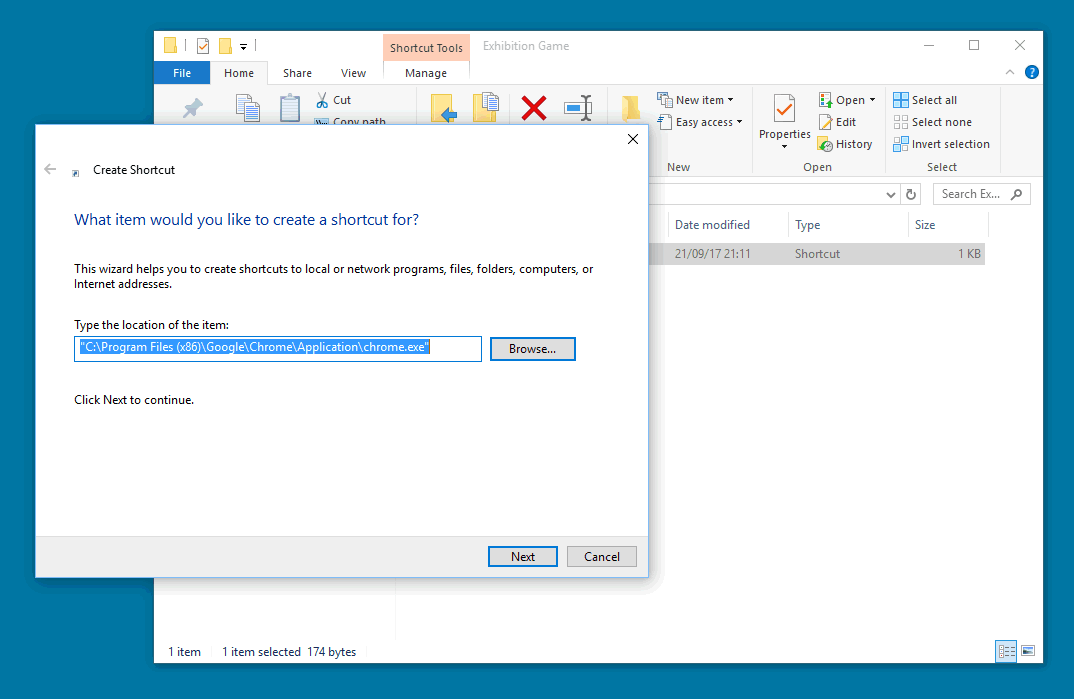Click the title bar folder icon
The width and height of the screenshot is (1074, 699).
pyautogui.click(x=171, y=45)
